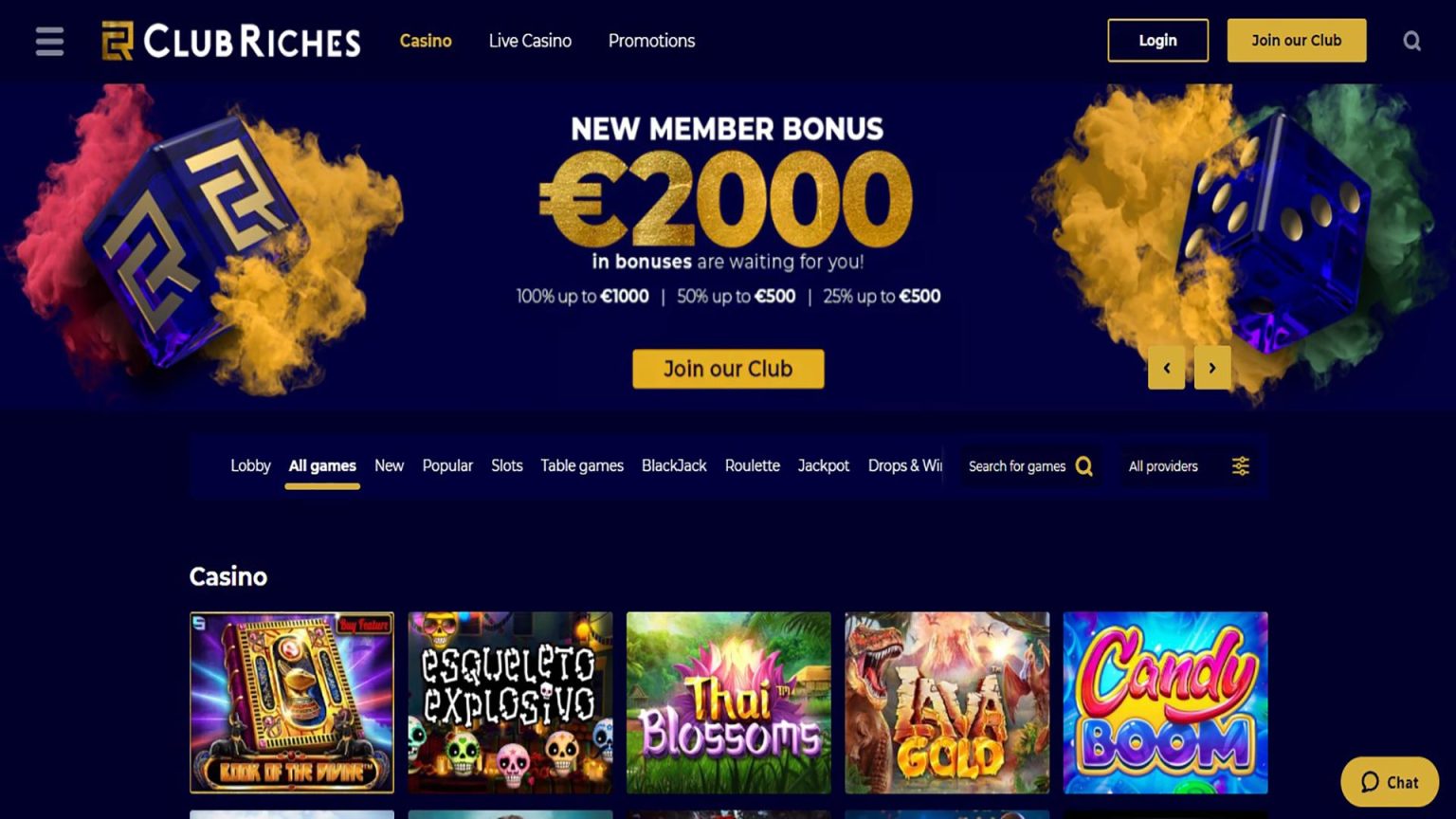Click the game search magnifier icon
The width and height of the screenshot is (1456, 819).
point(1084,466)
